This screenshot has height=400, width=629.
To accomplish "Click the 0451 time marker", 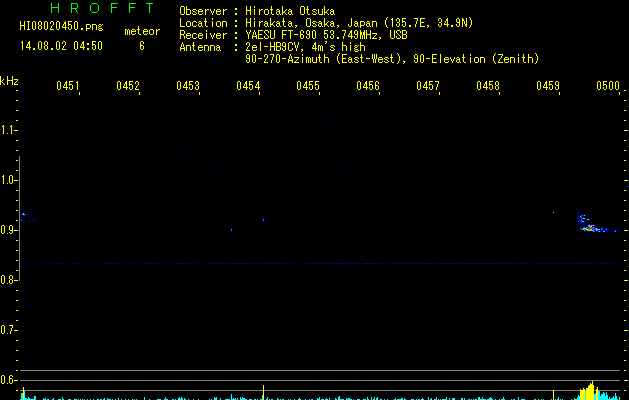I will 67,86.
